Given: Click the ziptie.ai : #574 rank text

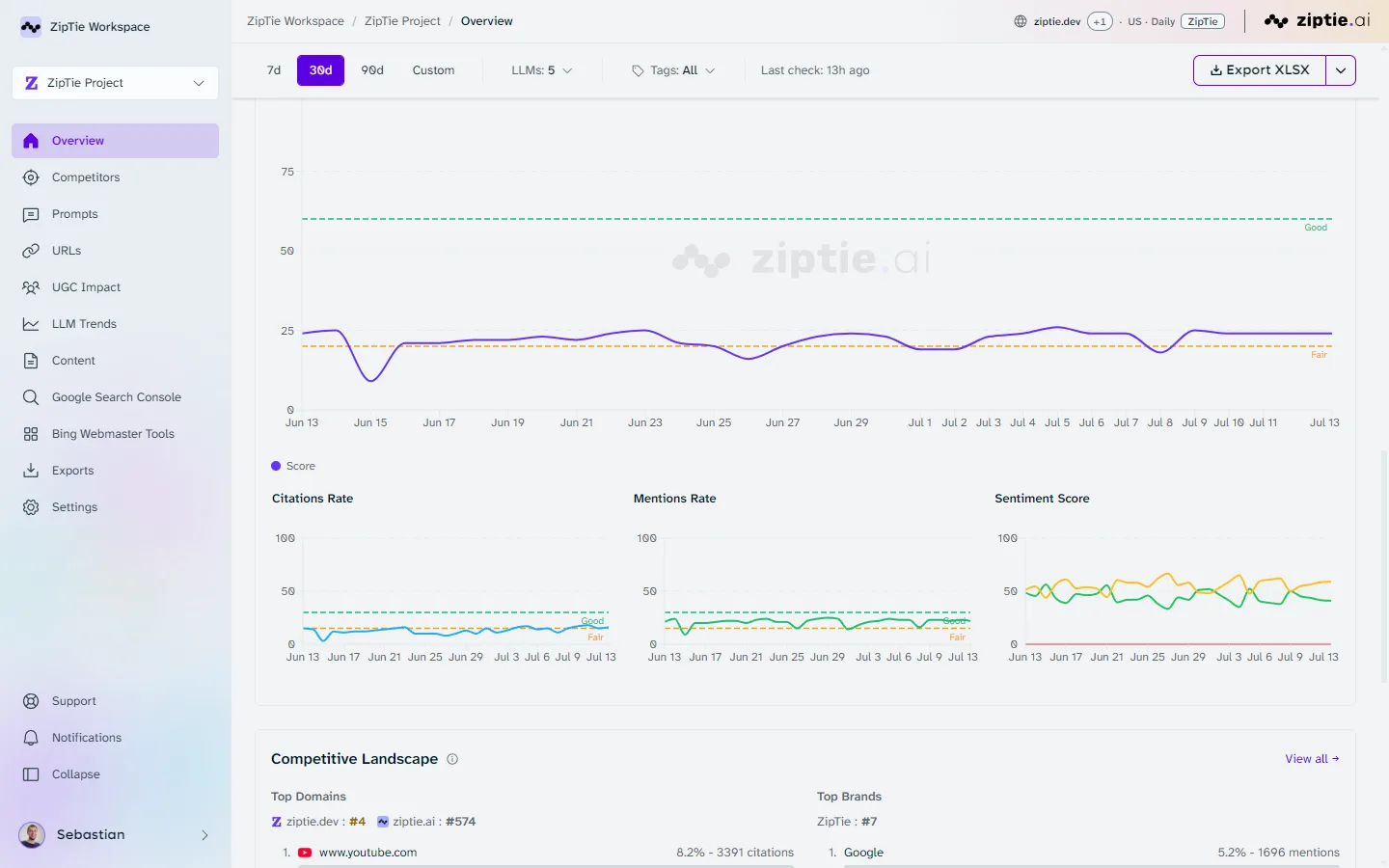Looking at the screenshot, I should (434, 822).
